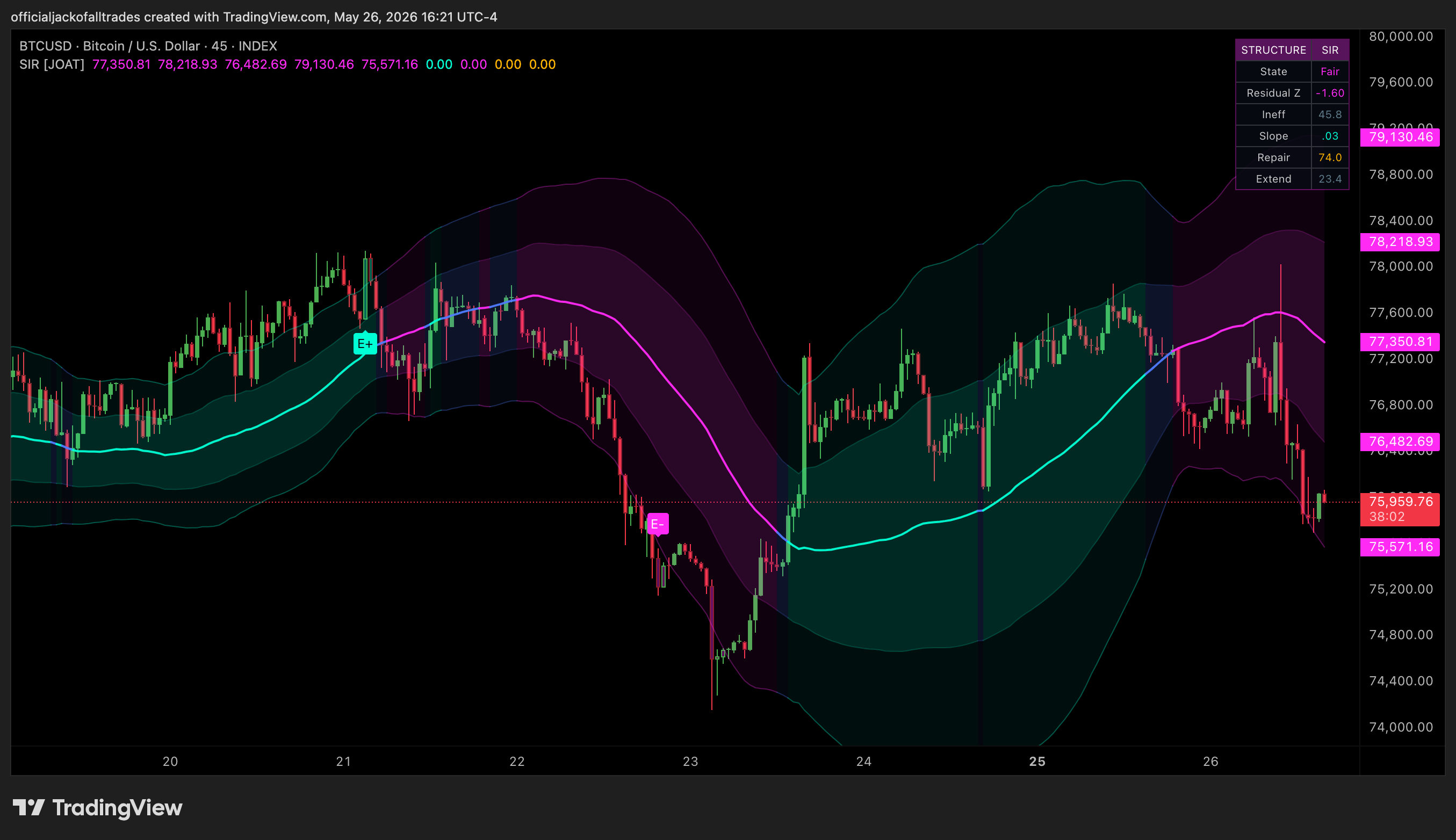Click the 75,200.00 price axis label

[x=1401, y=589]
